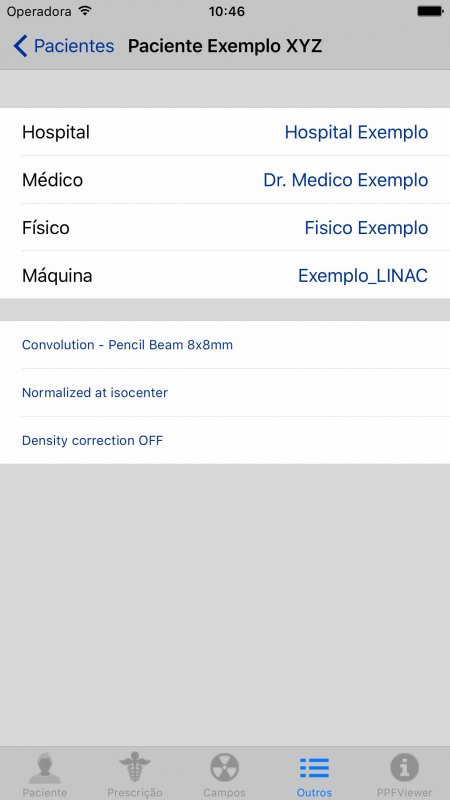Select the Máquina row label
Screen dimensions: 450x800
(57, 276)
